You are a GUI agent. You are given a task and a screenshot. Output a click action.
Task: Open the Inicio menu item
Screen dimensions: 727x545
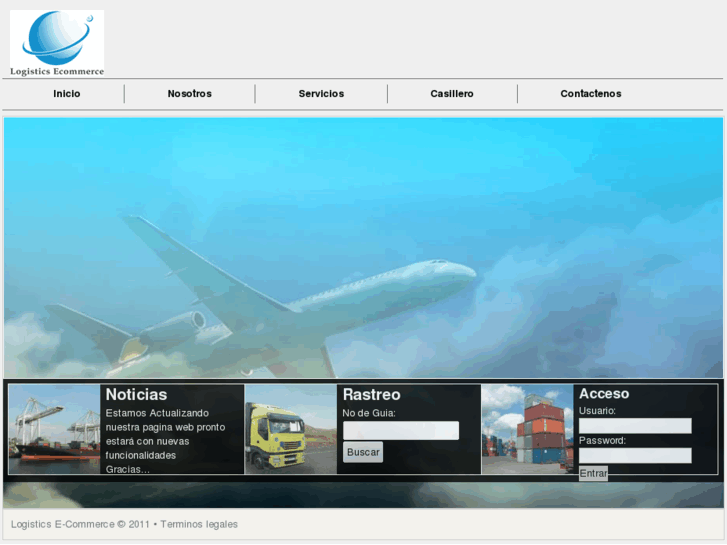point(67,94)
